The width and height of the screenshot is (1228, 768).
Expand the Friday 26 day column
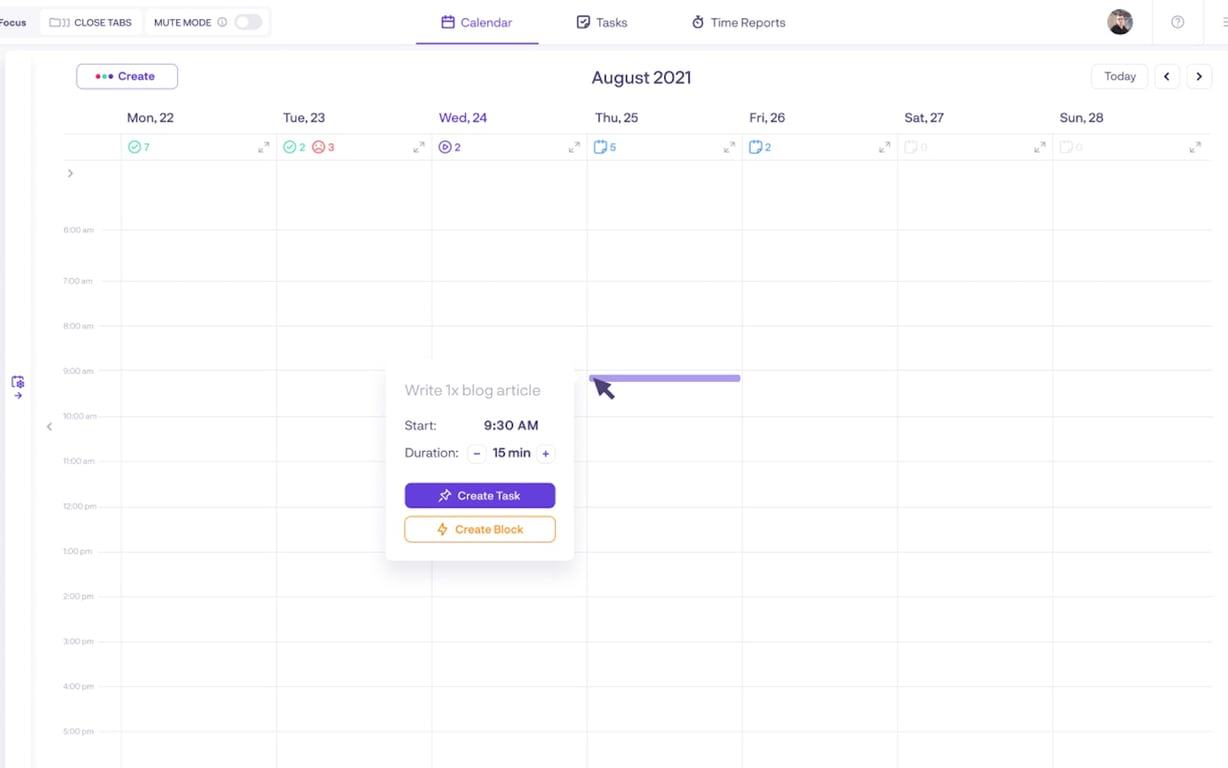(884, 147)
